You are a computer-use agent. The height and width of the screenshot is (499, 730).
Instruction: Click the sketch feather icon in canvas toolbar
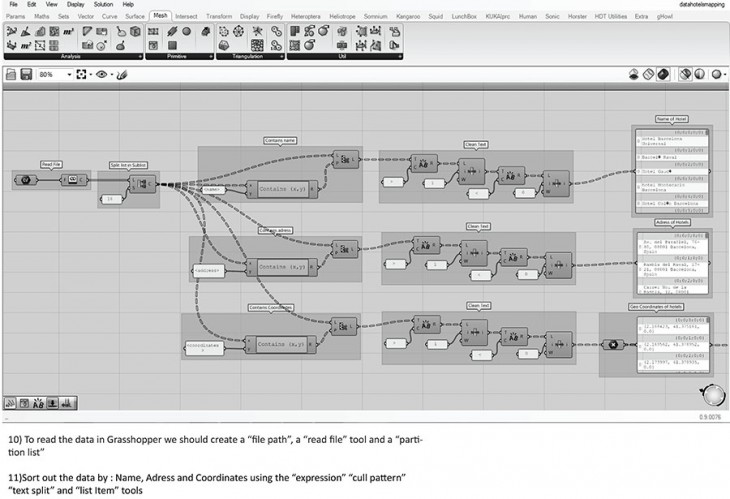pos(122,75)
